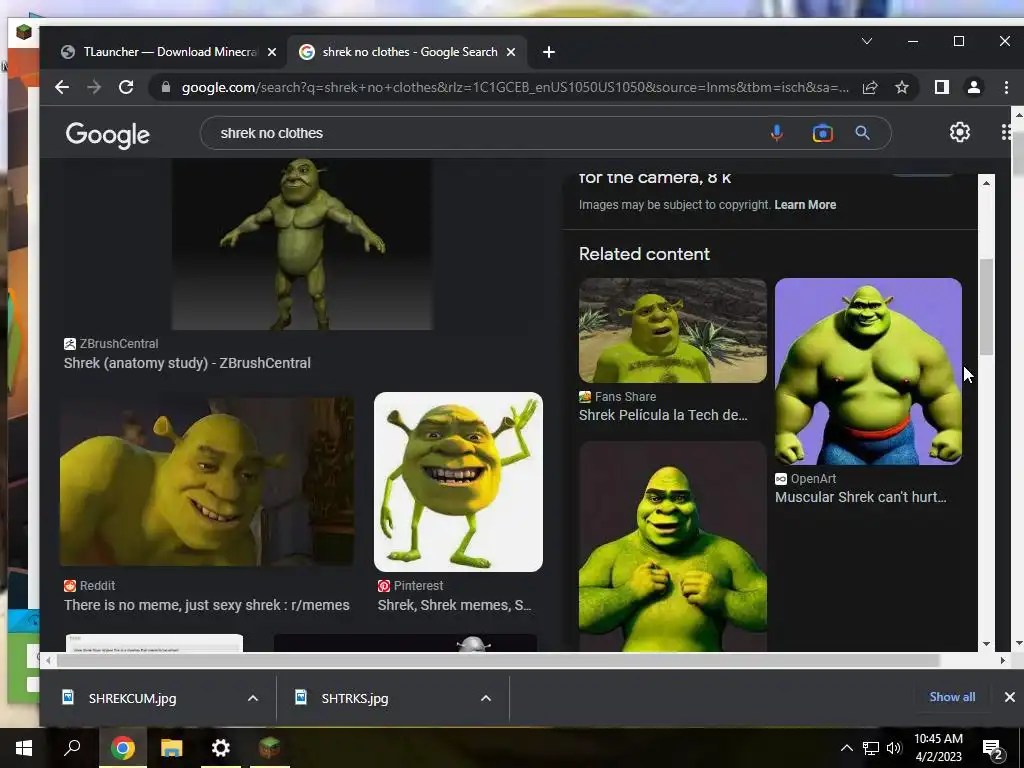Image resolution: width=1024 pixels, height=768 pixels.
Task: Expand options for SHREKCUM.jpg download
Action: pos(253,699)
